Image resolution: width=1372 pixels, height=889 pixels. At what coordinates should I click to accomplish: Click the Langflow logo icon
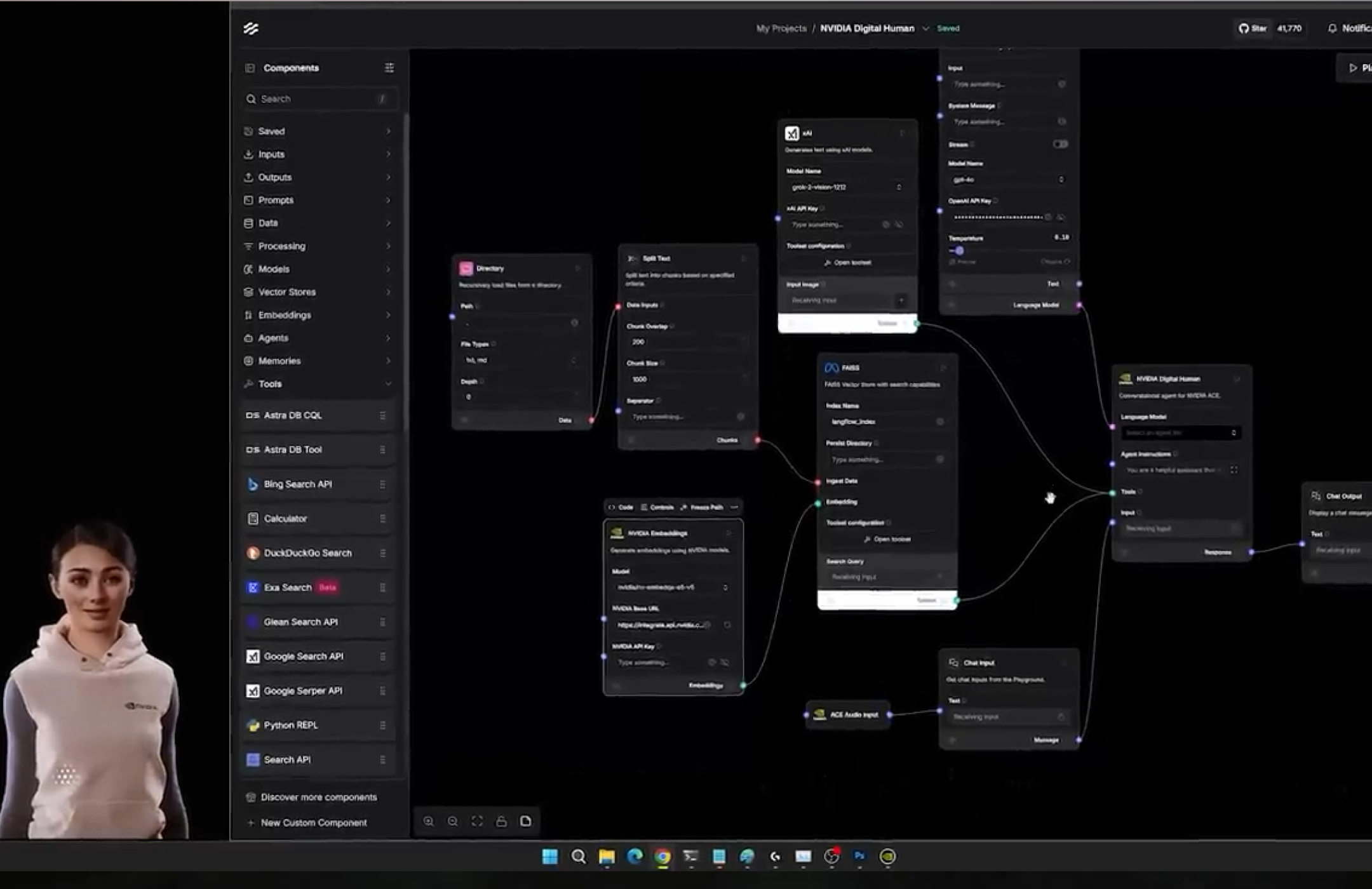[251, 29]
